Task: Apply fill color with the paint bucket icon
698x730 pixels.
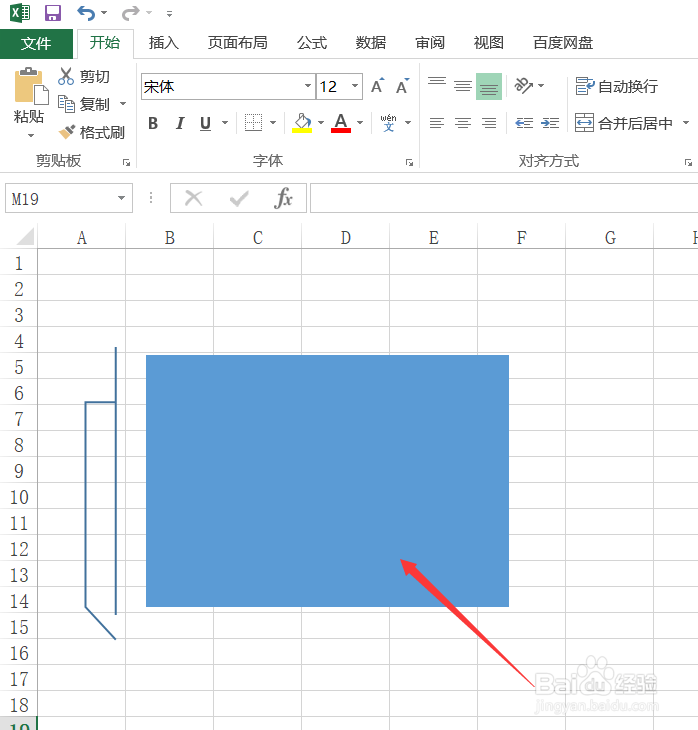Action: tap(302, 123)
